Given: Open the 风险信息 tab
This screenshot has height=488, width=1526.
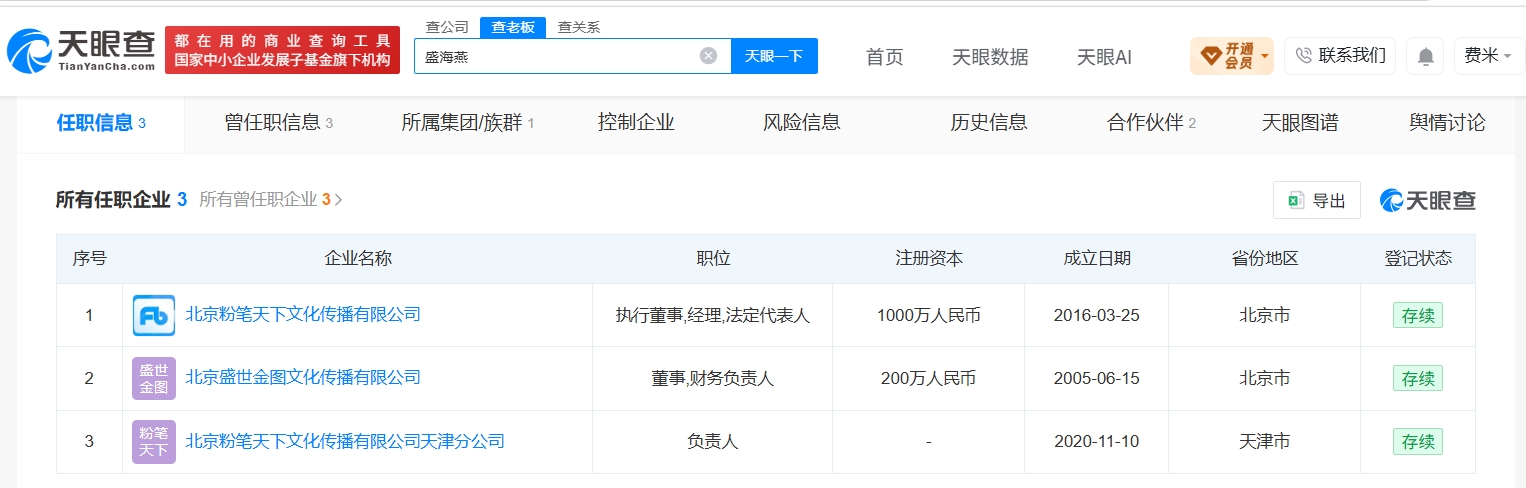Looking at the screenshot, I should (x=801, y=123).
